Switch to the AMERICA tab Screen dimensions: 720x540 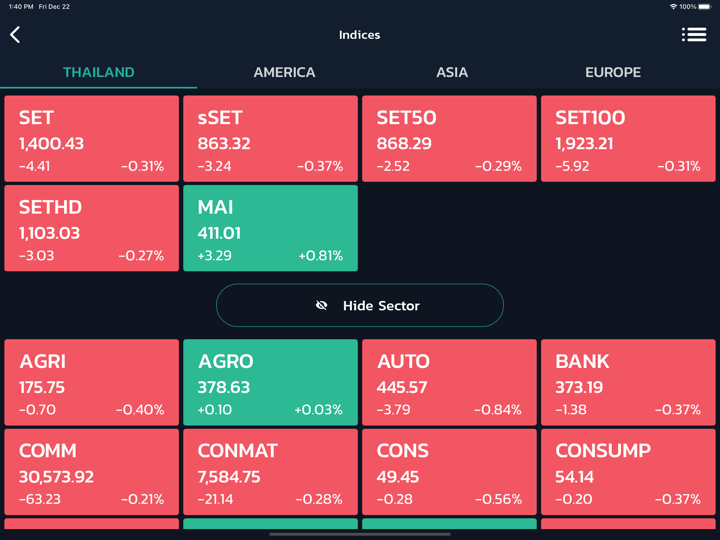pyautogui.click(x=284, y=72)
